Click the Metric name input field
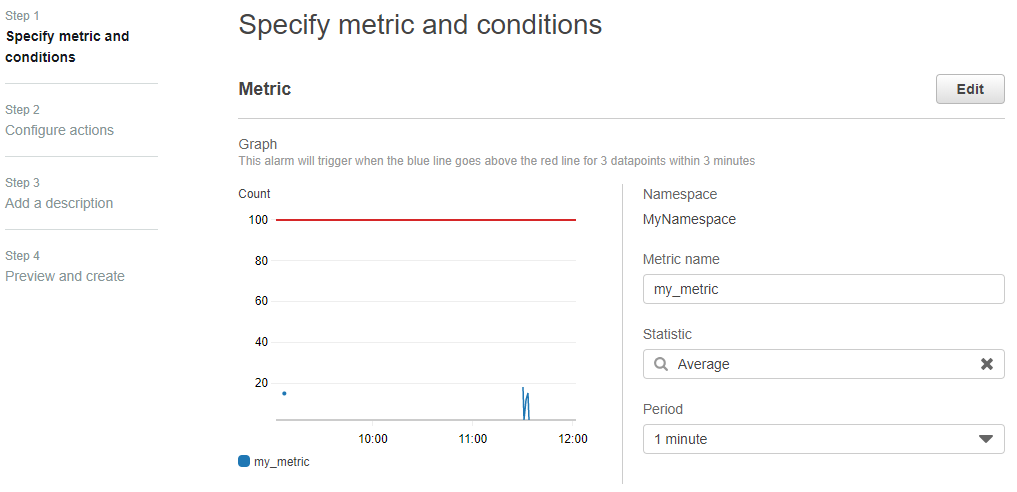This screenshot has width=1017, height=492. [x=823, y=289]
